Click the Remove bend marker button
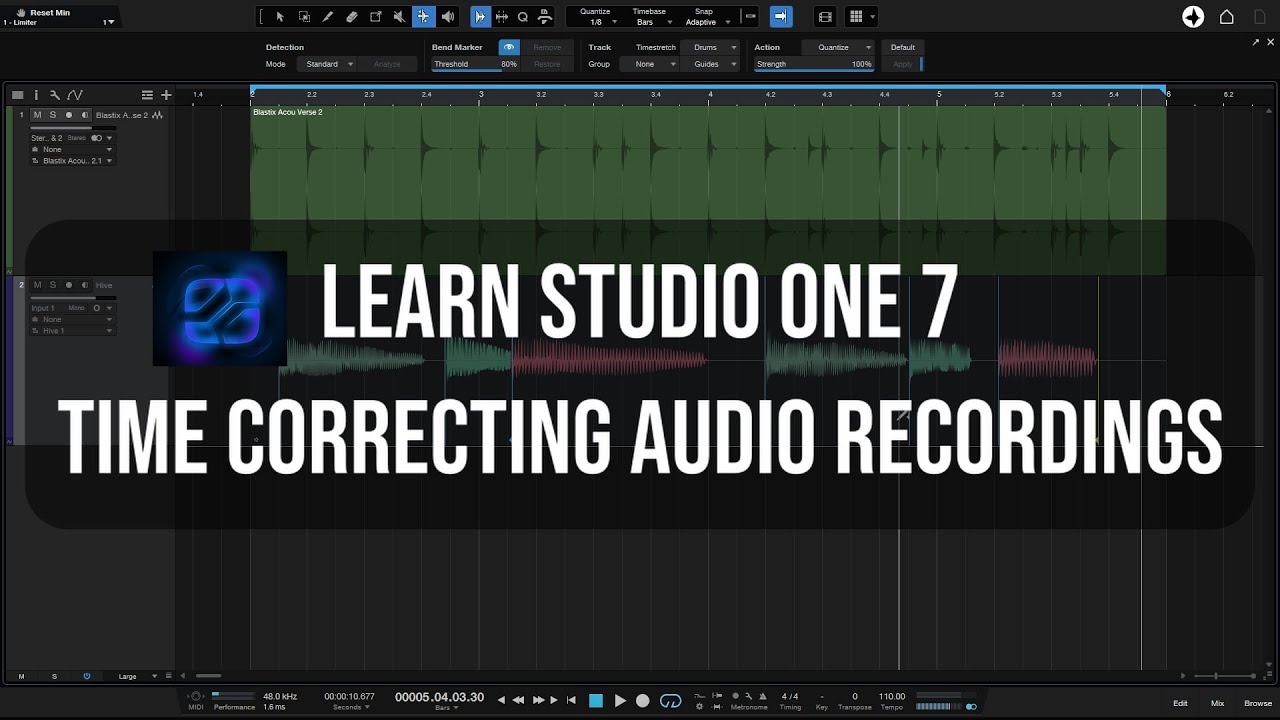 coord(547,47)
